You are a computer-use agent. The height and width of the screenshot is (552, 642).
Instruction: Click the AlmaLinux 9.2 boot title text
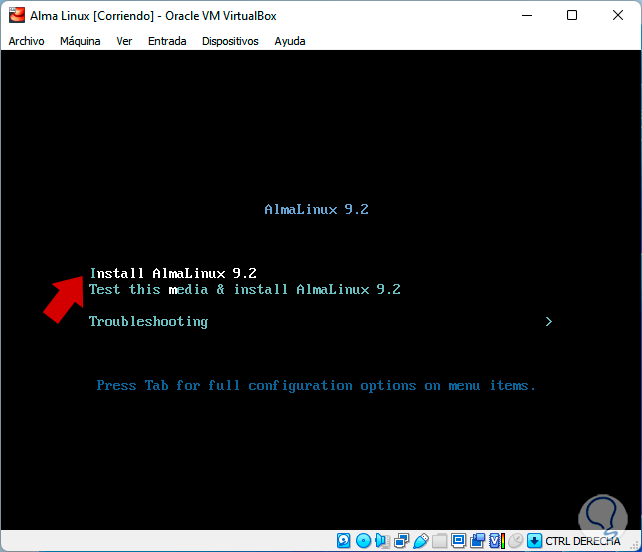316,209
